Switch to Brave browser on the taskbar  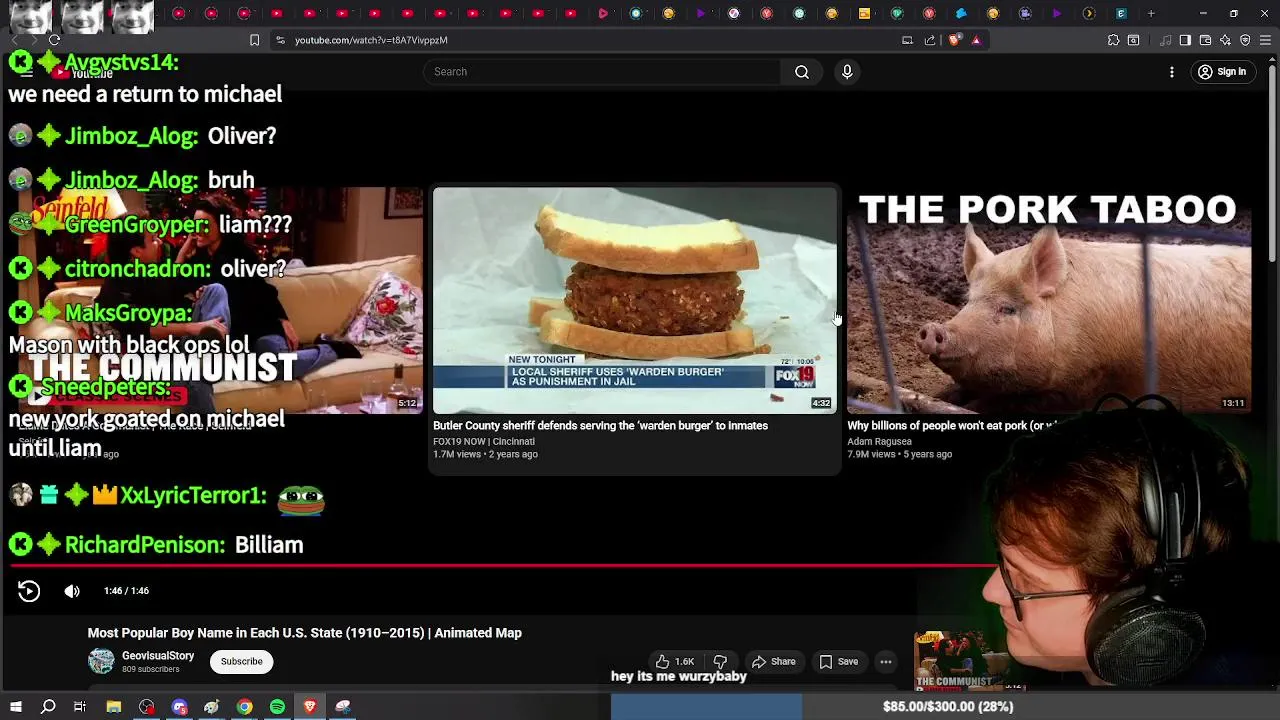(x=309, y=707)
